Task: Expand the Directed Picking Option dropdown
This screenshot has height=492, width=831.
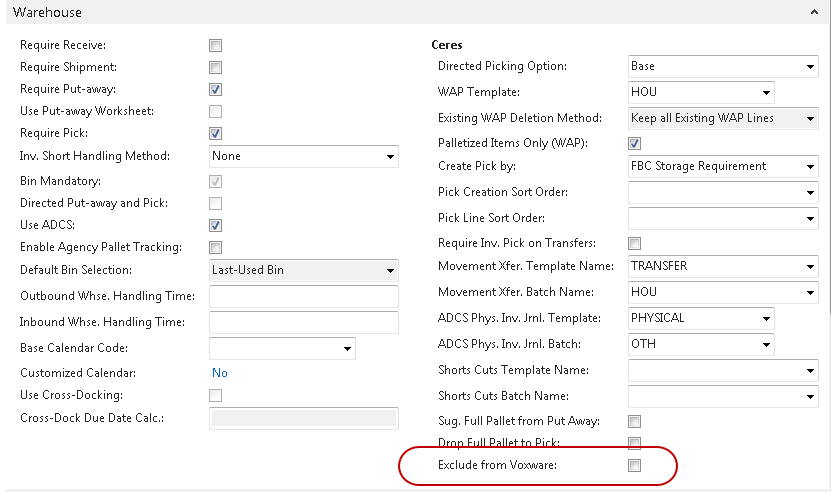Action: (x=809, y=67)
